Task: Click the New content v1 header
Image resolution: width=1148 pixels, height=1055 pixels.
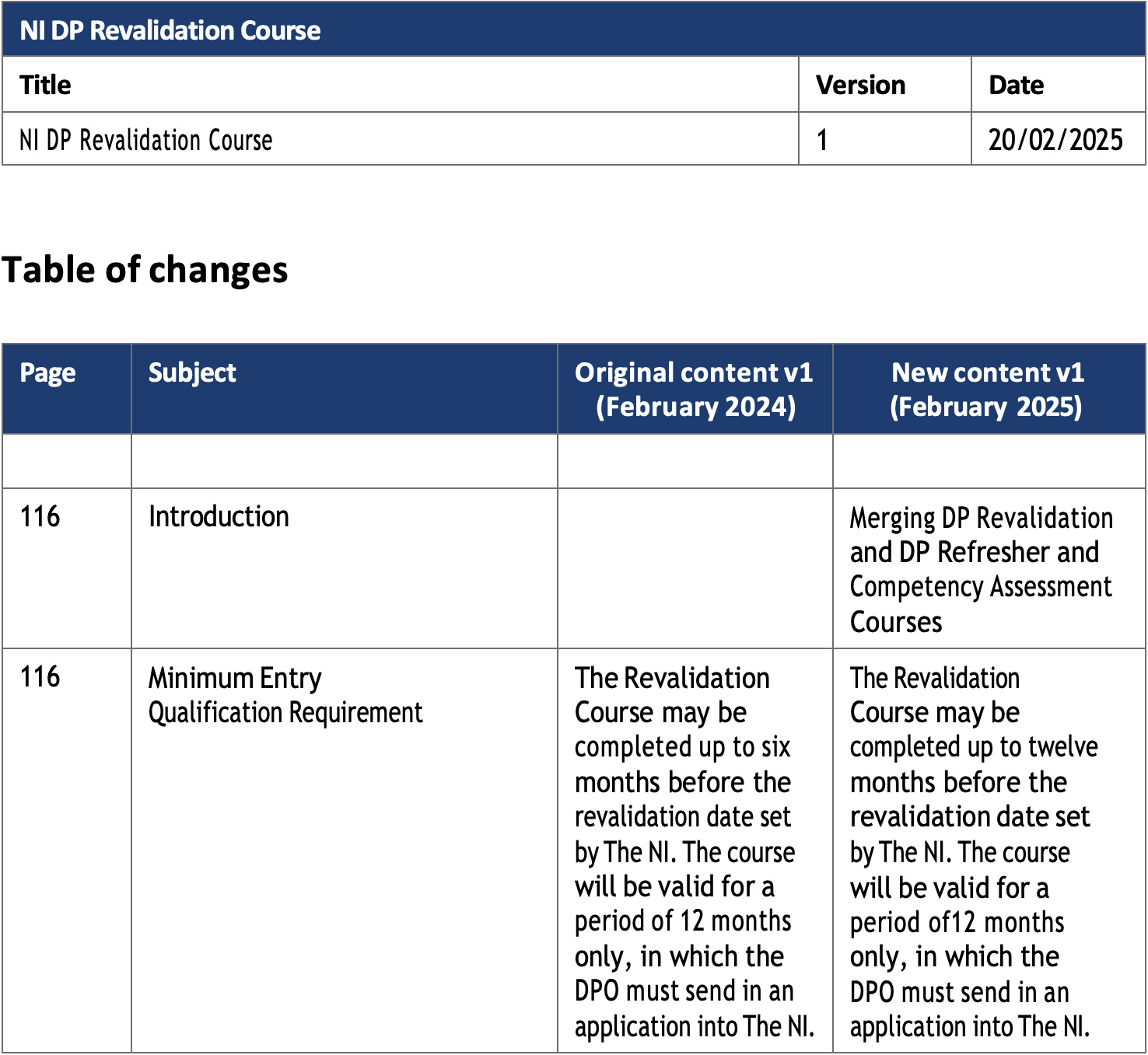Action: click(987, 389)
